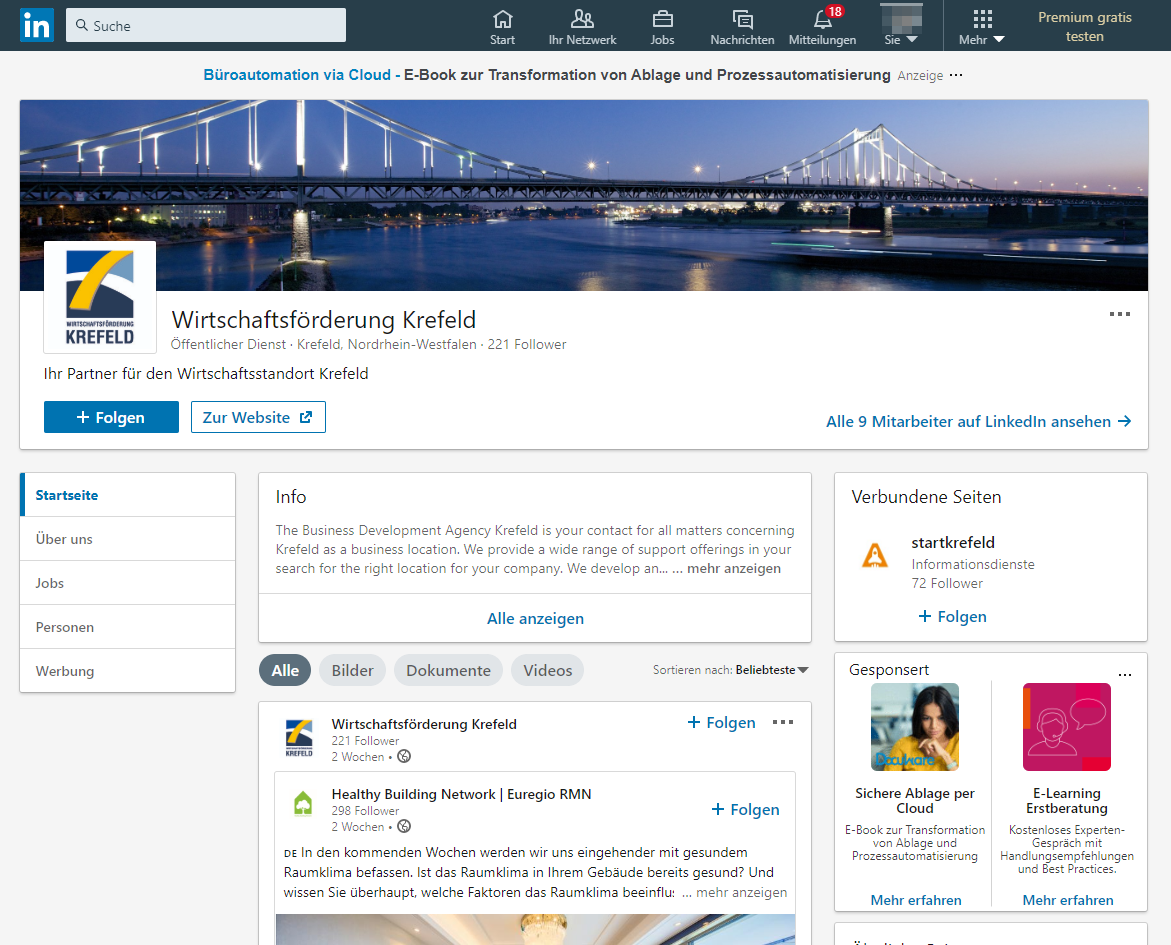This screenshot has height=945, width=1171.
Task: Click Mehr erfahren under Sichere Ablage
Action: coord(916,900)
